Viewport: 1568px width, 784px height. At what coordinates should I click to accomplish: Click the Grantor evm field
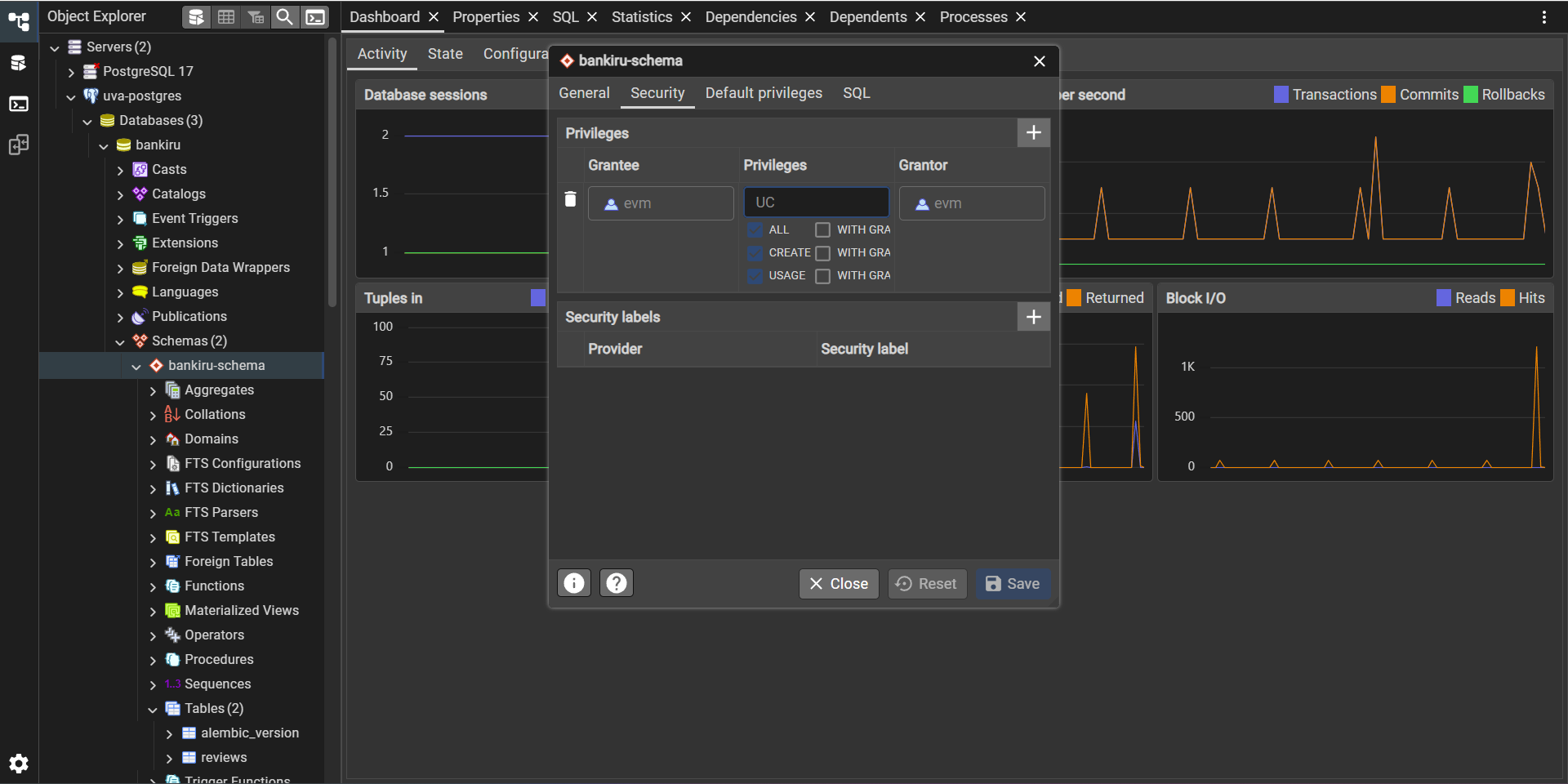(x=971, y=203)
